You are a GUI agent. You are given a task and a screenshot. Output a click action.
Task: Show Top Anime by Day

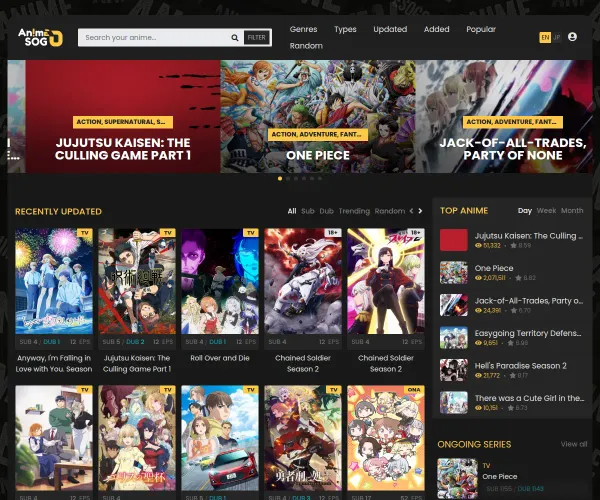click(525, 211)
